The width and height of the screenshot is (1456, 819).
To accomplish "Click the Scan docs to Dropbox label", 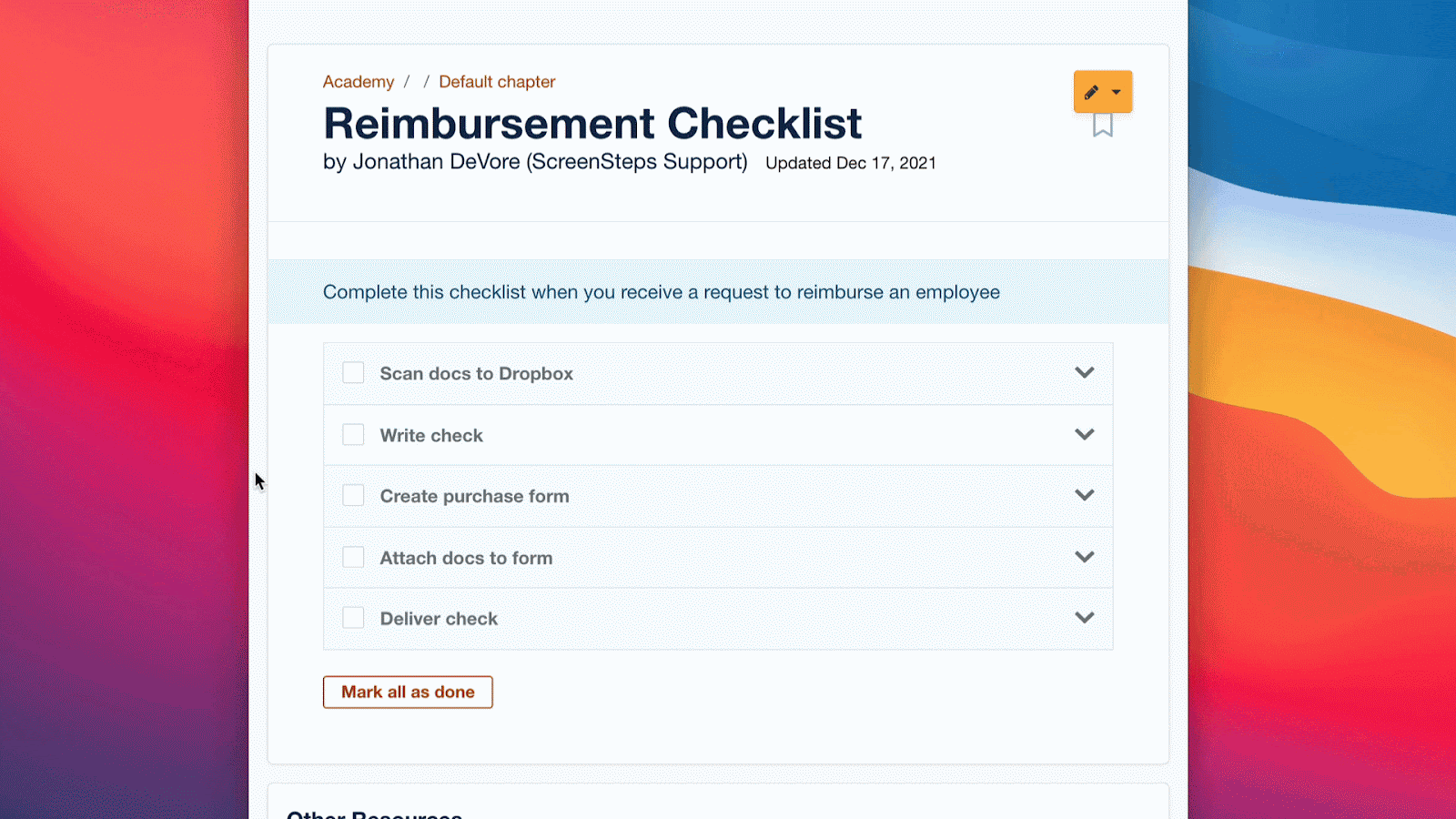I will click(476, 373).
